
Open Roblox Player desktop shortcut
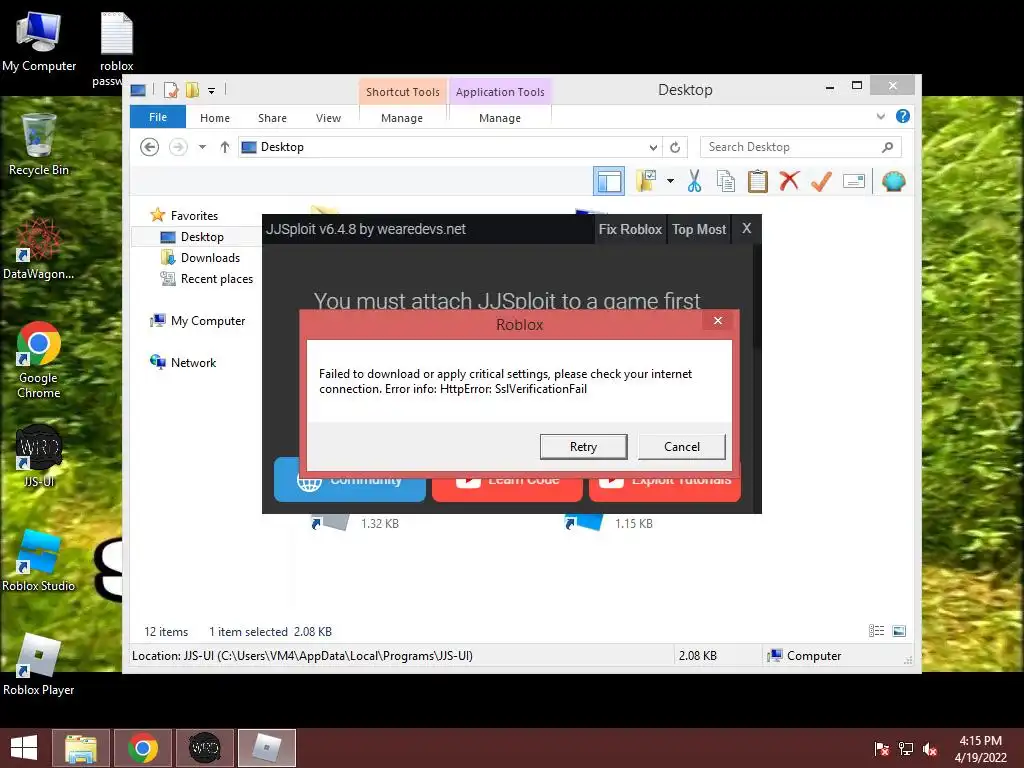[39, 664]
